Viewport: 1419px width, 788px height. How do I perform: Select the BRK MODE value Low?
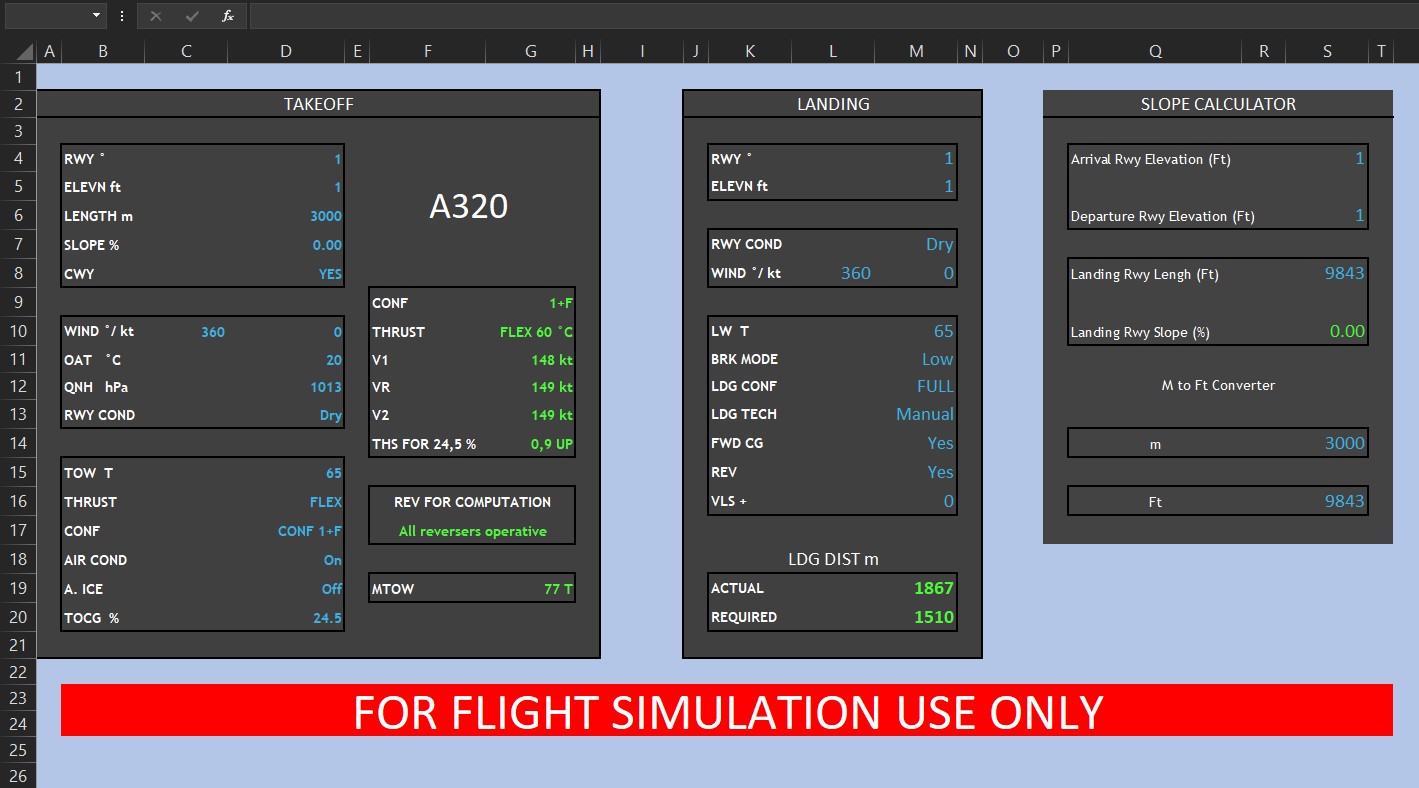938,359
